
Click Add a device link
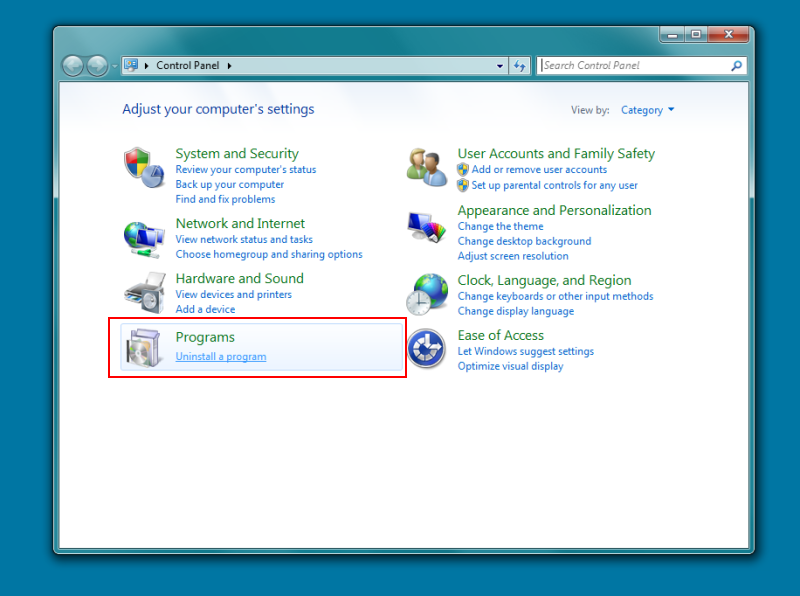click(205, 309)
